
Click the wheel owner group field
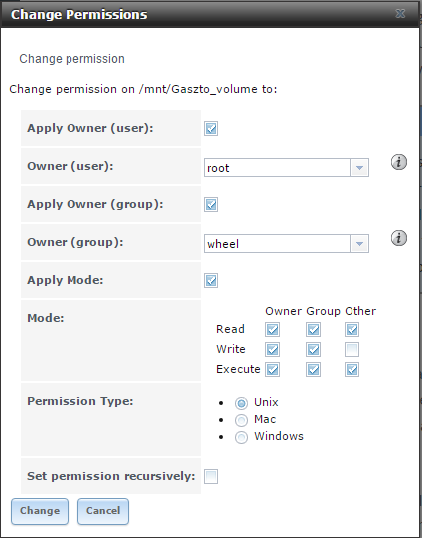click(x=277, y=244)
